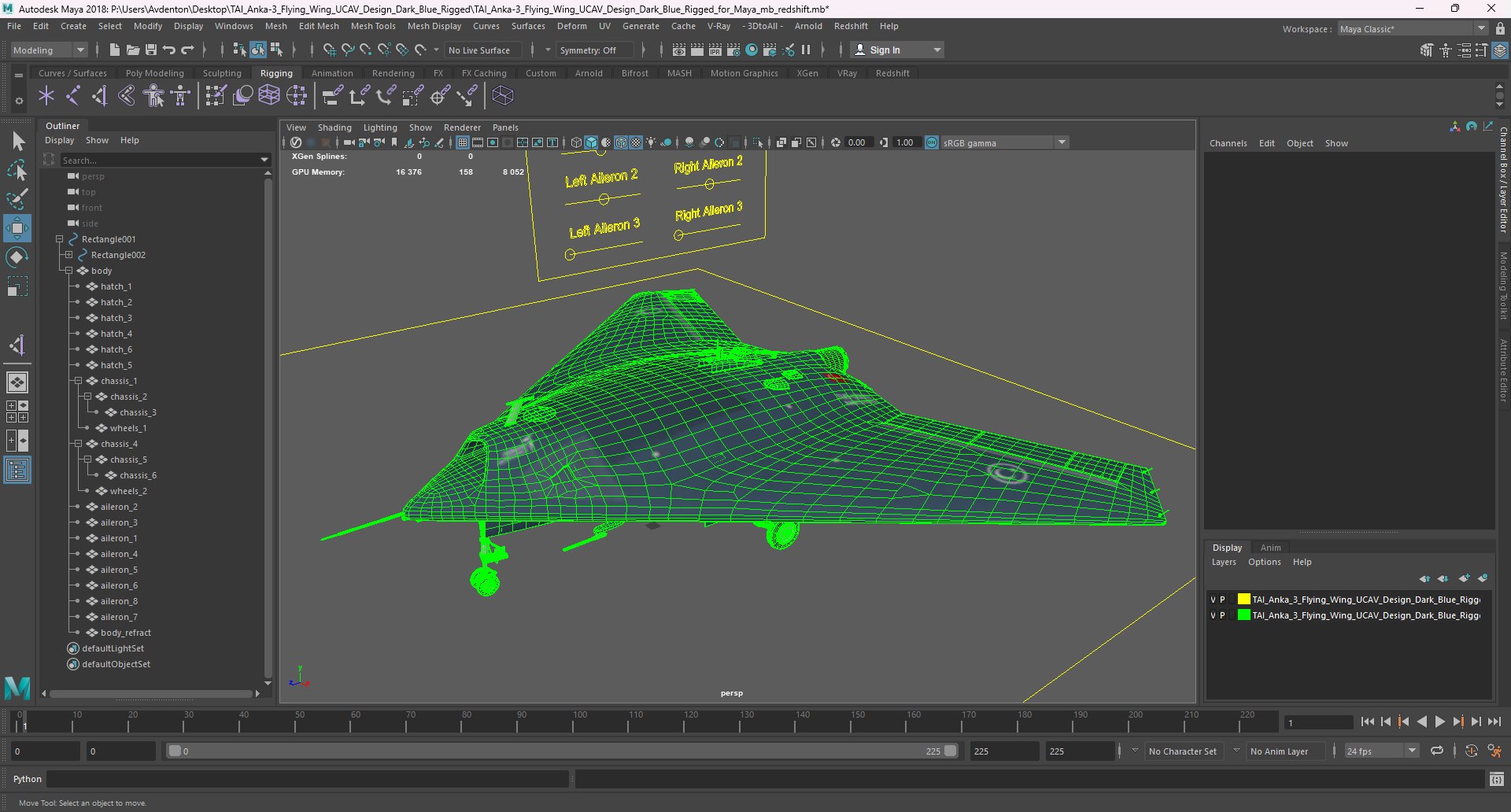Click the Undo arrow icon

tap(169, 50)
